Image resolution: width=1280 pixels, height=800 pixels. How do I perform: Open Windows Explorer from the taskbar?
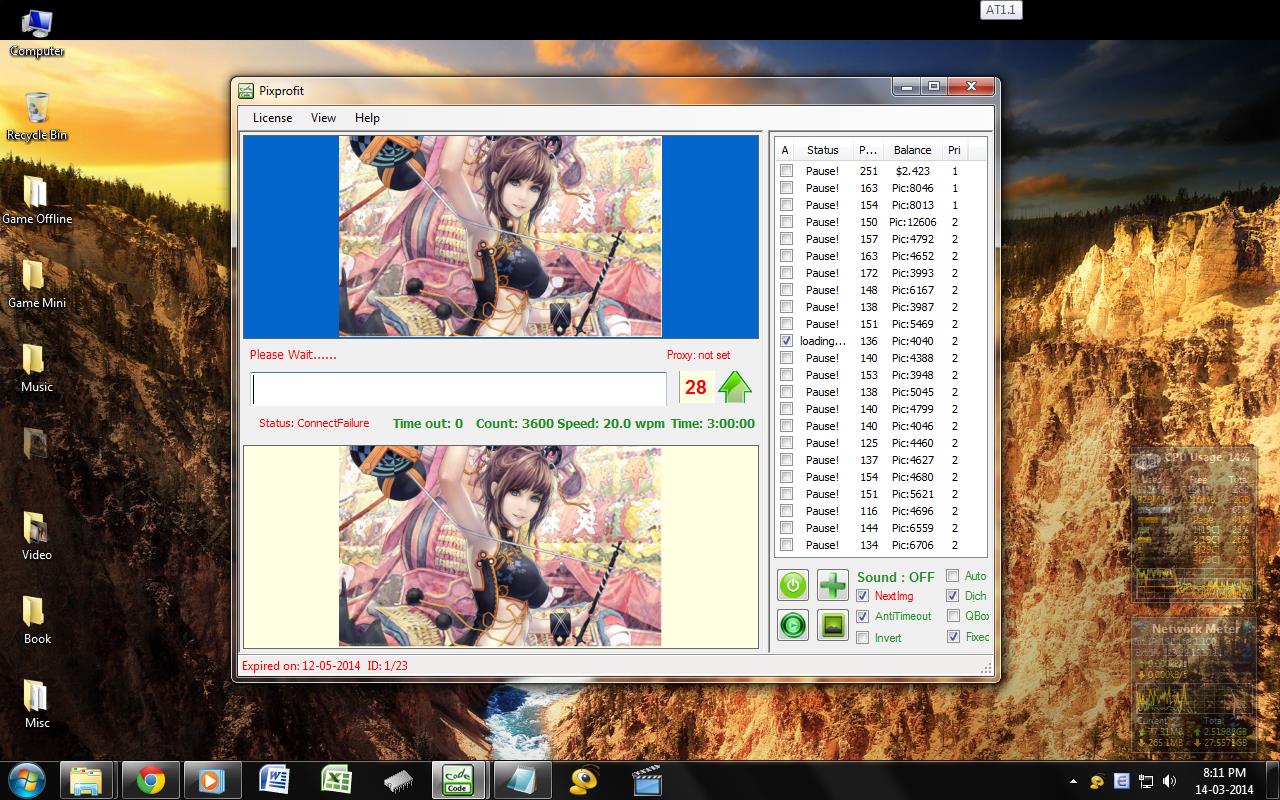point(87,780)
